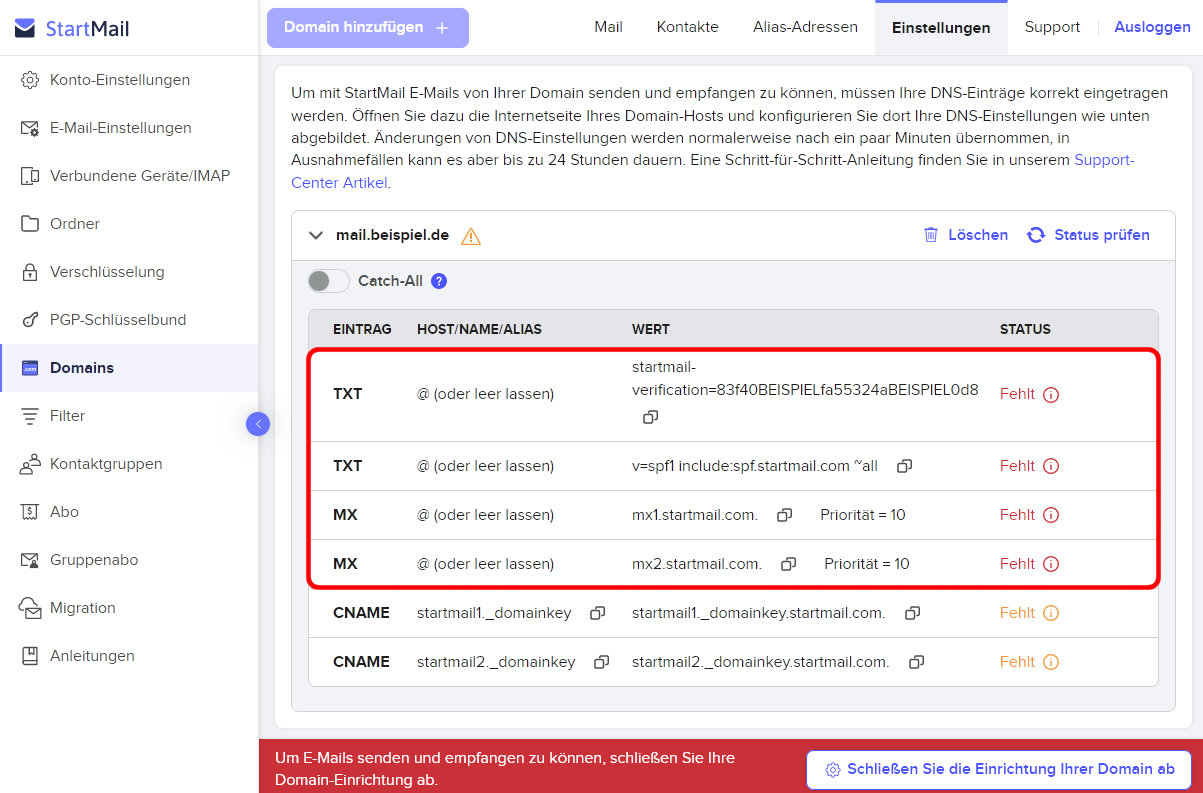The width and height of the screenshot is (1203, 793).
Task: Toggle the Catch-All switch
Action: pyautogui.click(x=328, y=281)
